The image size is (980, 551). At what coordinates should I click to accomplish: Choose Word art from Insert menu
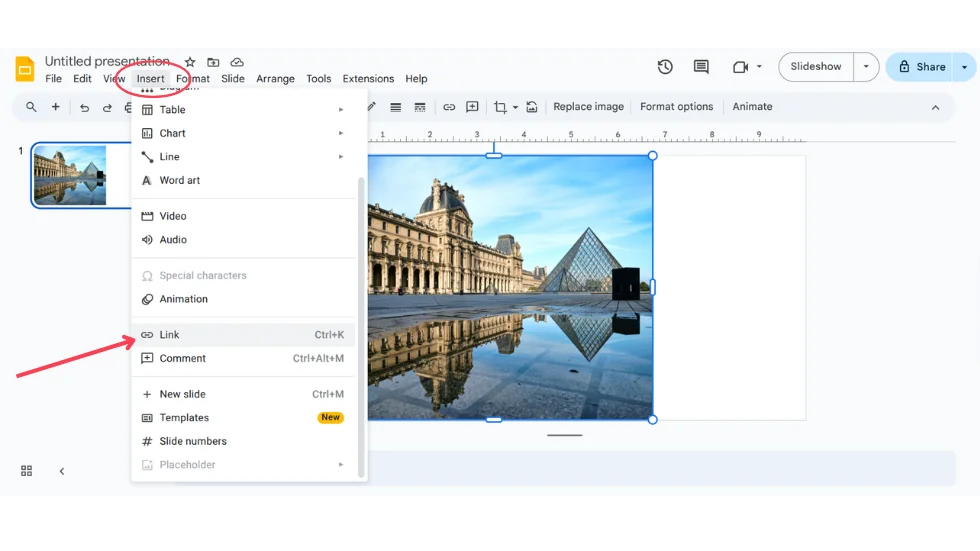pyautogui.click(x=244, y=181)
